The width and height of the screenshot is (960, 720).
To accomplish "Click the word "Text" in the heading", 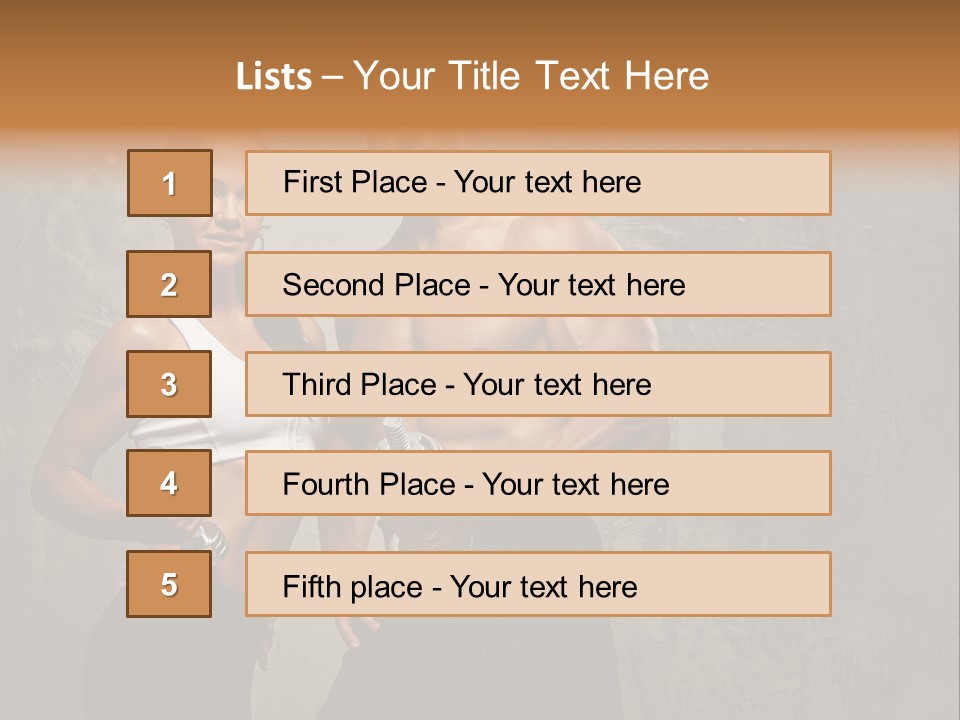I will click(x=574, y=77).
